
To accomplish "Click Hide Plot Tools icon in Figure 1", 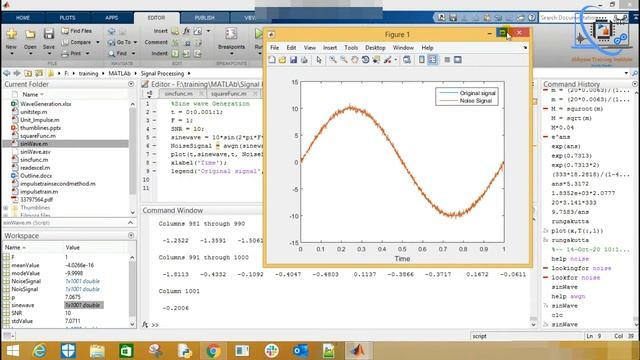I will [x=447, y=60].
